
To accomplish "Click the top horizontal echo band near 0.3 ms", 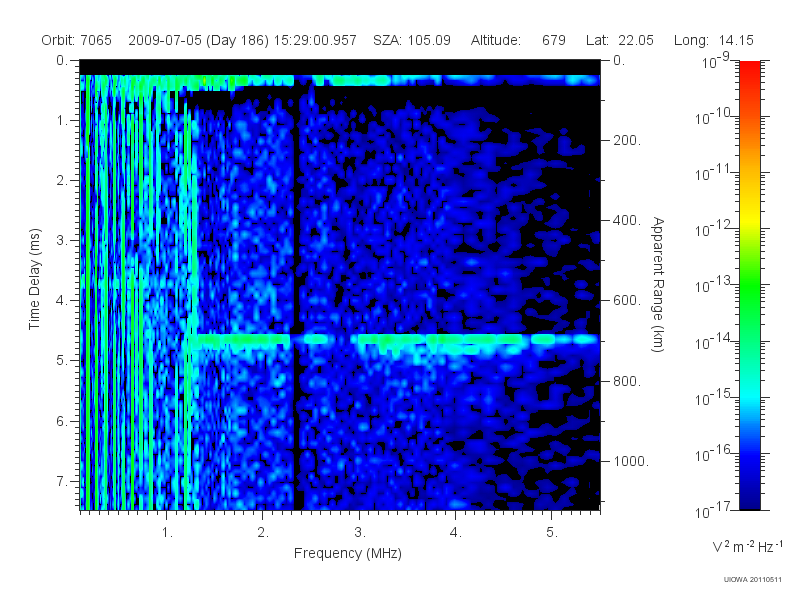I will 340,81.
